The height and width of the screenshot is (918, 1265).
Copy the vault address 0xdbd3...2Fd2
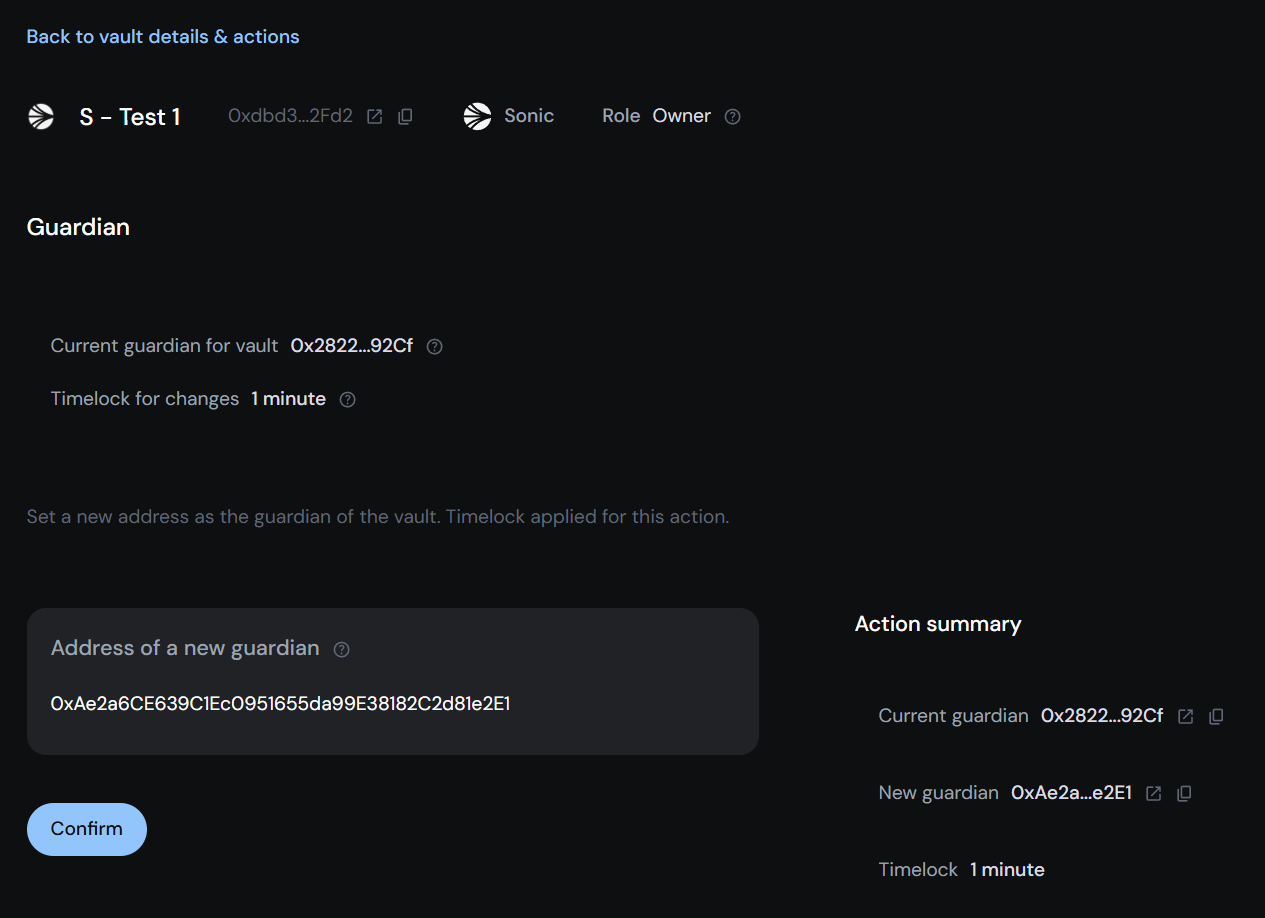pyautogui.click(x=405, y=117)
